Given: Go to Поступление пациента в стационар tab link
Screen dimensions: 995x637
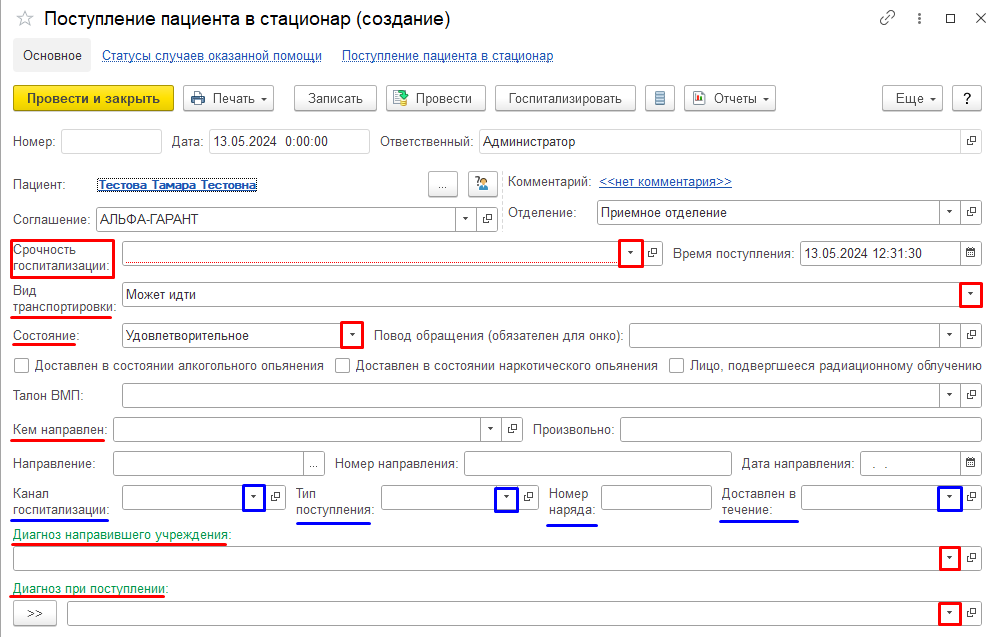Looking at the screenshot, I should pyautogui.click(x=447, y=55).
